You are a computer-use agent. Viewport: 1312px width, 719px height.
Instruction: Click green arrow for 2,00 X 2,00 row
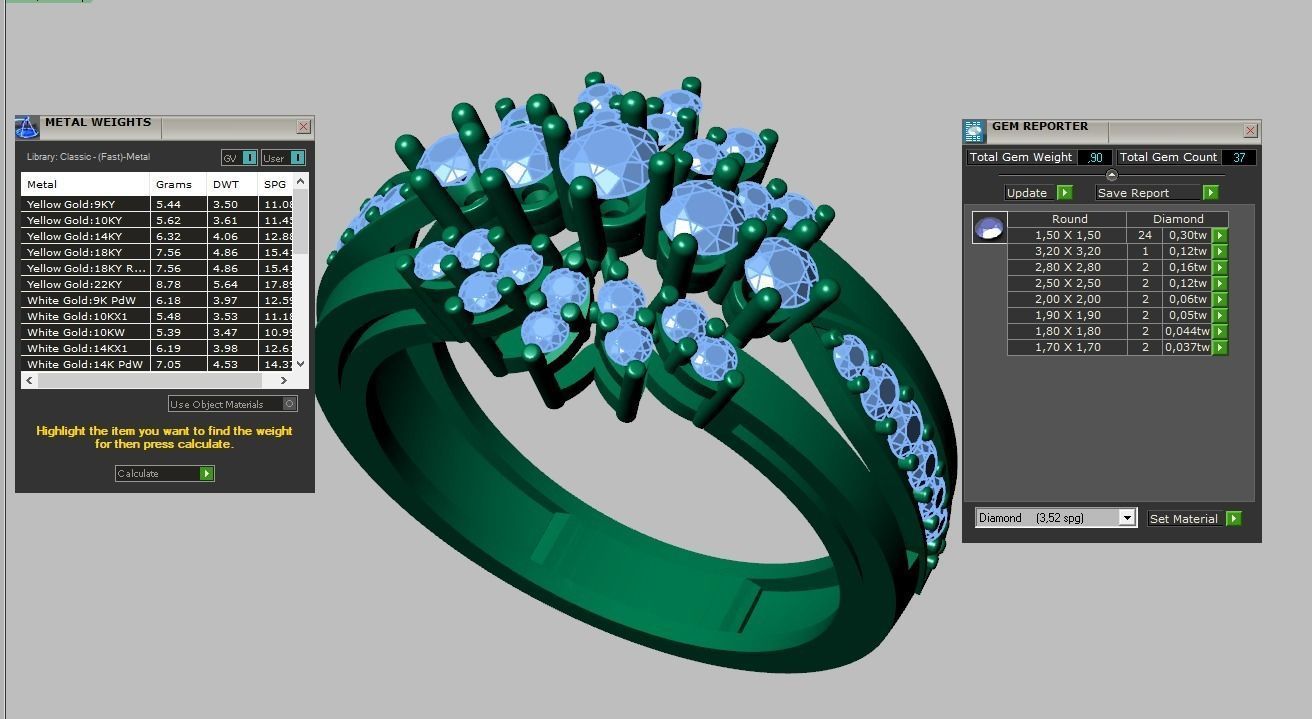(1219, 300)
